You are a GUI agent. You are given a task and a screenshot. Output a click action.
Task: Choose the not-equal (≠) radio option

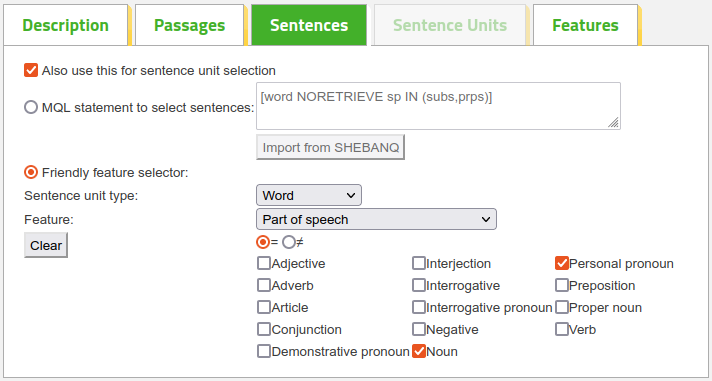289,242
